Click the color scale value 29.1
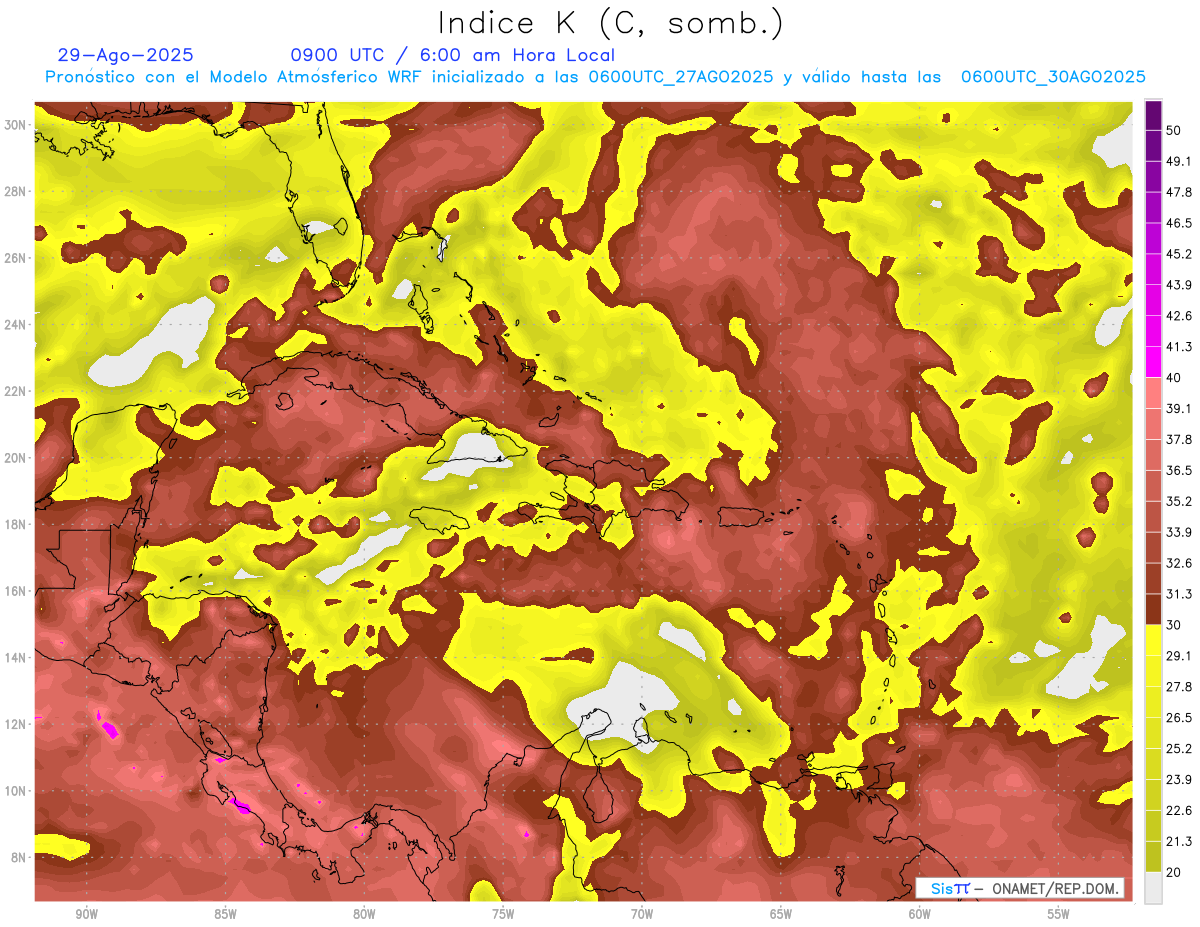 [x=1179, y=655]
